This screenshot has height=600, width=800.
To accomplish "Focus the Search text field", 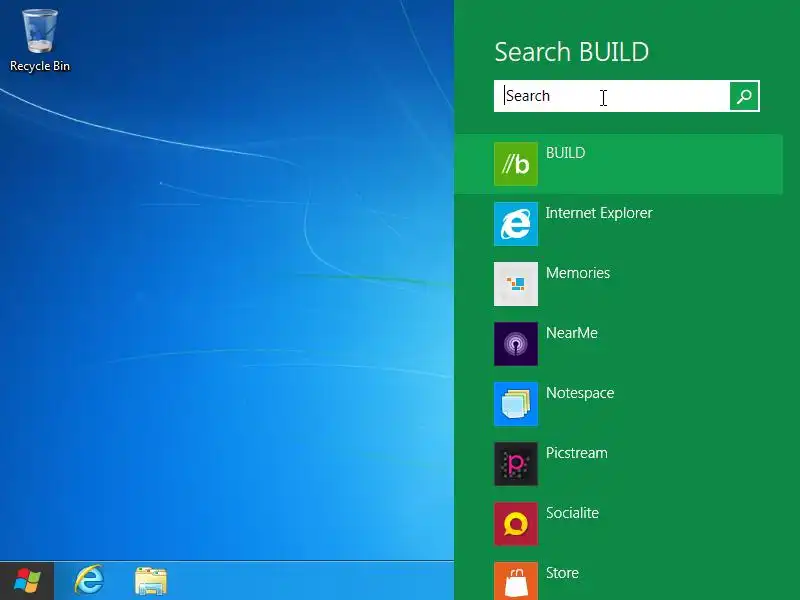I will coord(612,96).
